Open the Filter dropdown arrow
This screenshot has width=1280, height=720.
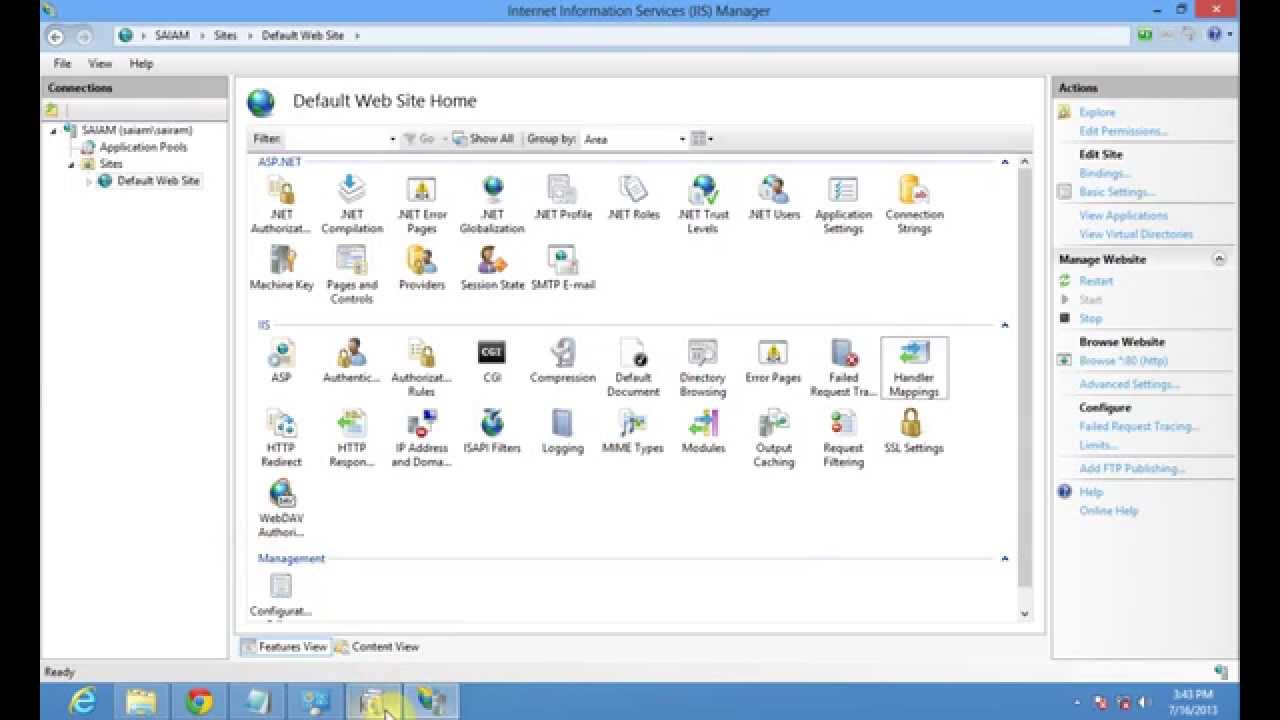point(392,139)
